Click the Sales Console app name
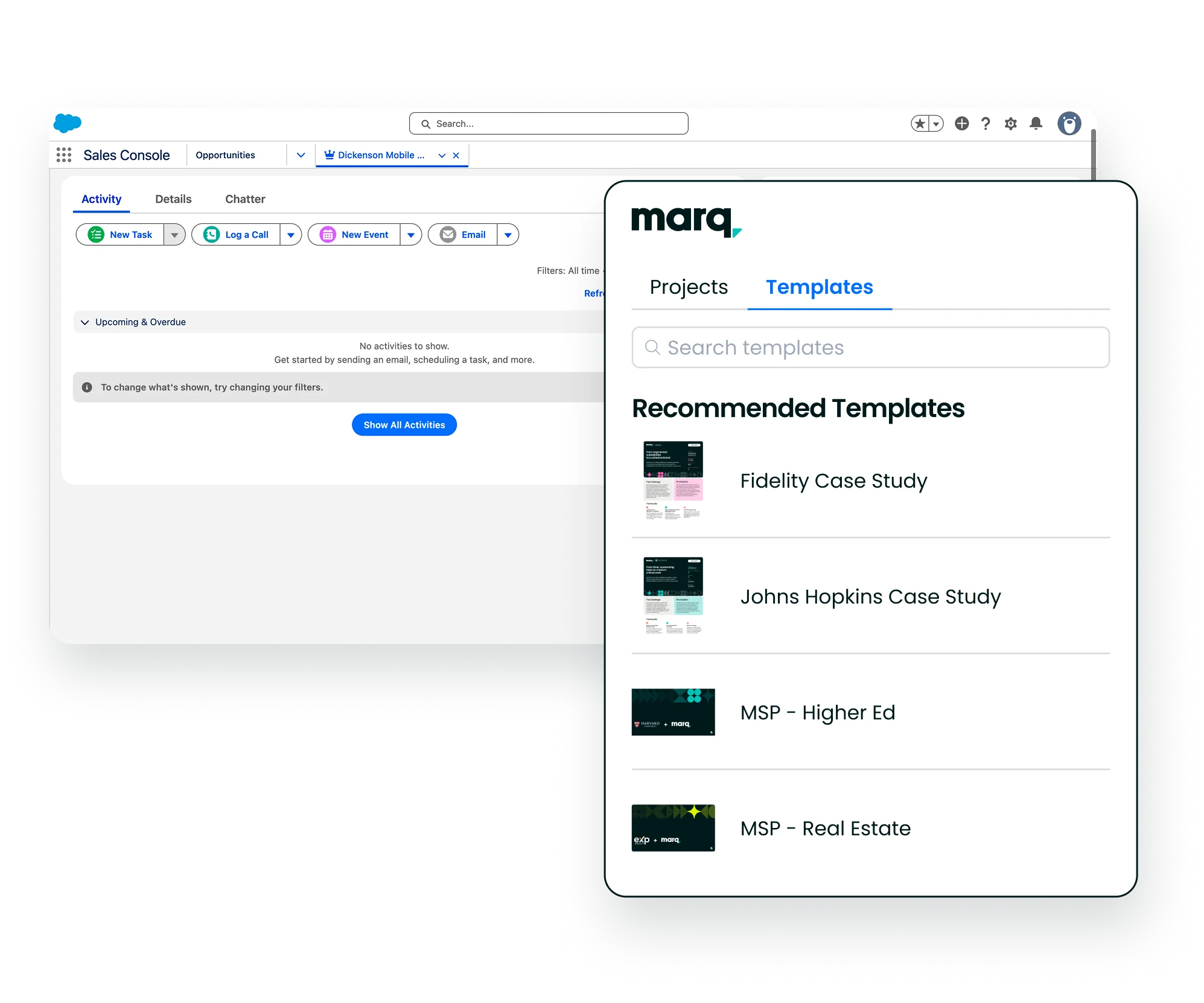Viewport: 1204px width, 1003px height. pyautogui.click(x=127, y=155)
